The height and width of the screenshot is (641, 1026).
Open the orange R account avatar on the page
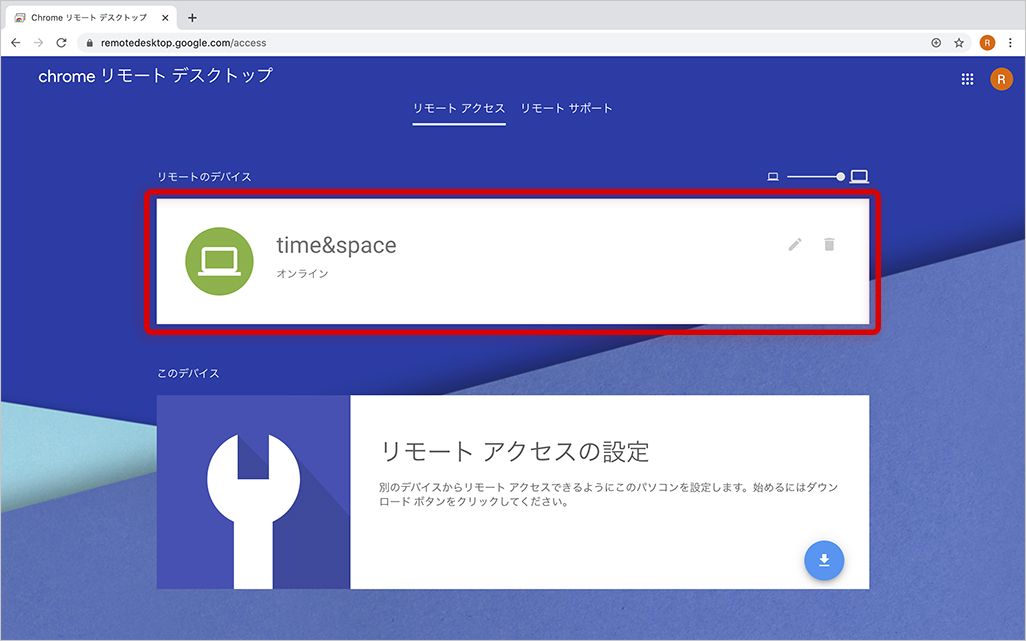pos(1000,79)
